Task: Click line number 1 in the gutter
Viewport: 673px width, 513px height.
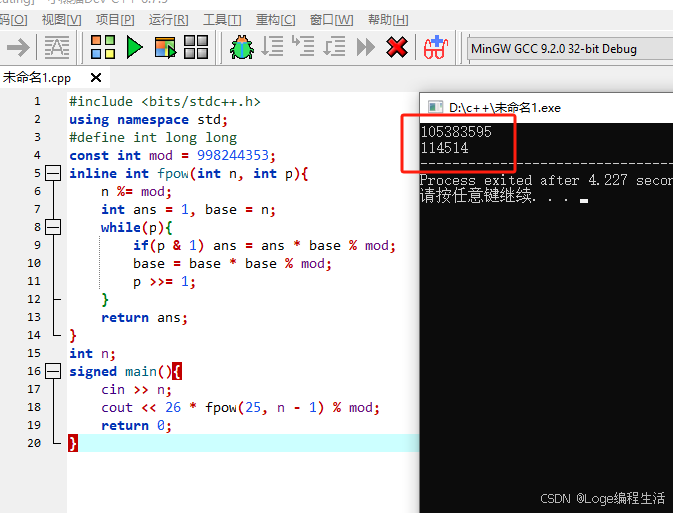Action: click(x=37, y=101)
